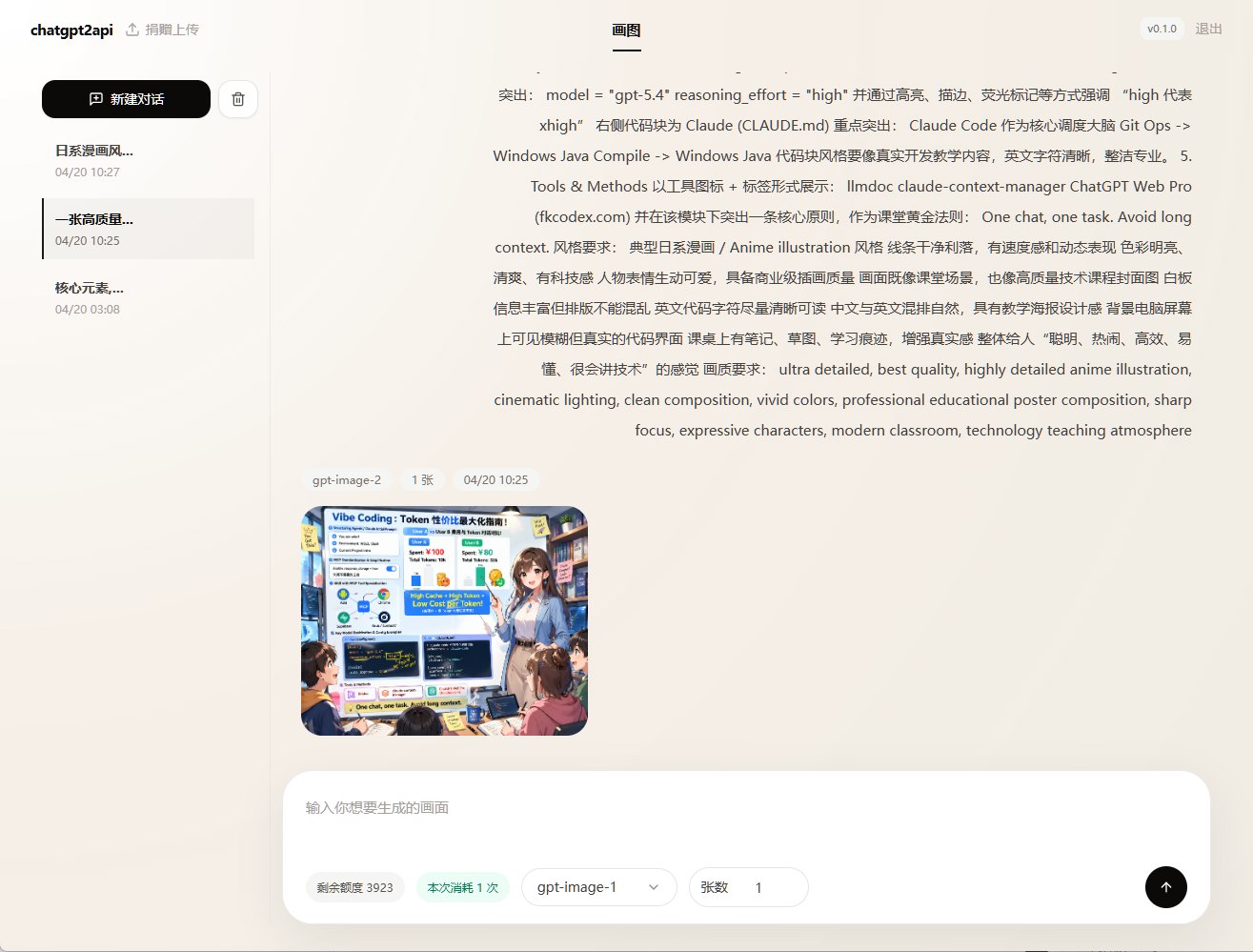Click the 04/20 10:25 timestamp tag above the image
This screenshot has height=952, width=1253.
click(495, 480)
